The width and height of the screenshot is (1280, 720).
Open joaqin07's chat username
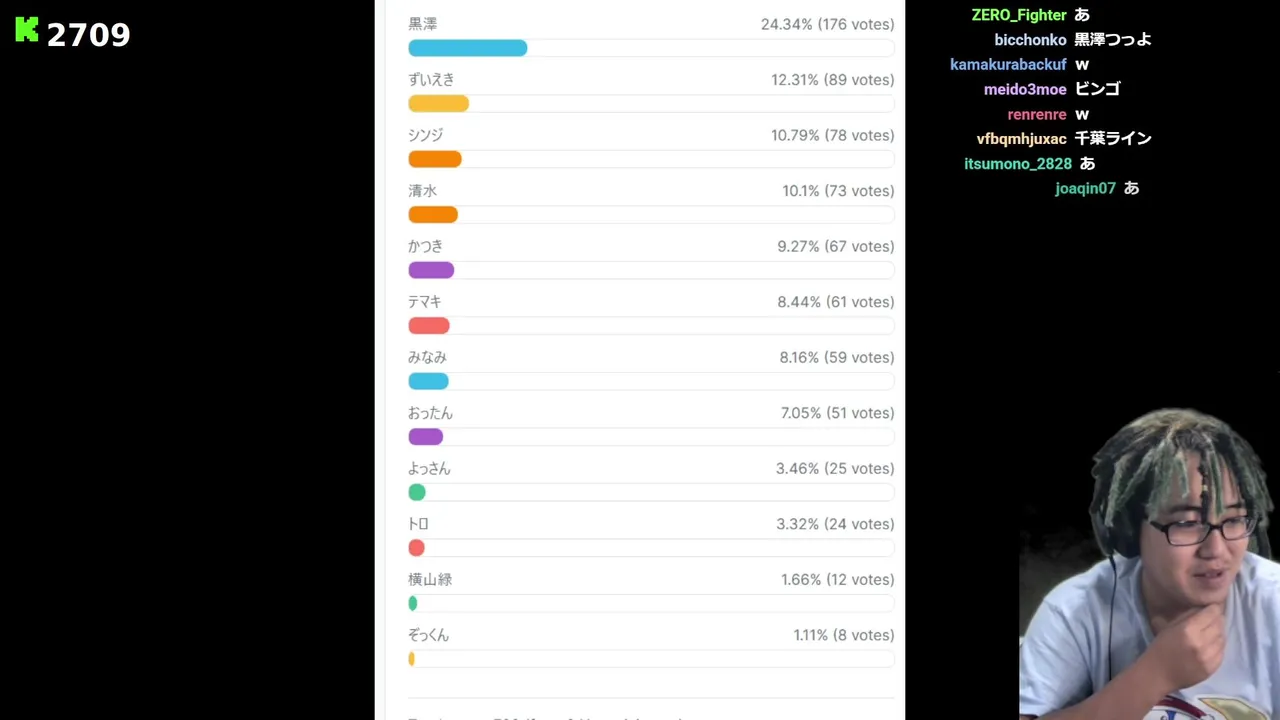tap(1085, 188)
